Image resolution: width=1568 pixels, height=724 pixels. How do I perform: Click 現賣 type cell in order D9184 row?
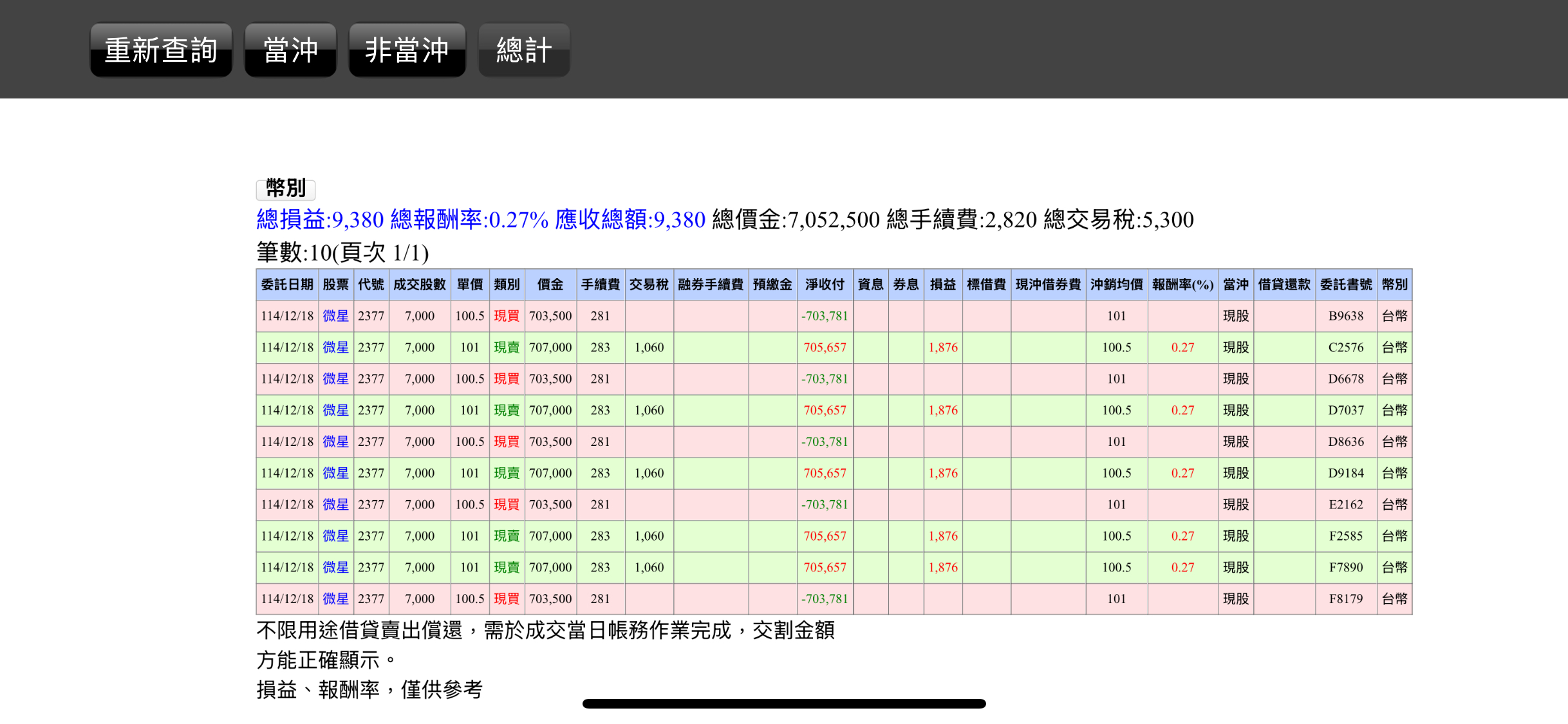coord(507,473)
